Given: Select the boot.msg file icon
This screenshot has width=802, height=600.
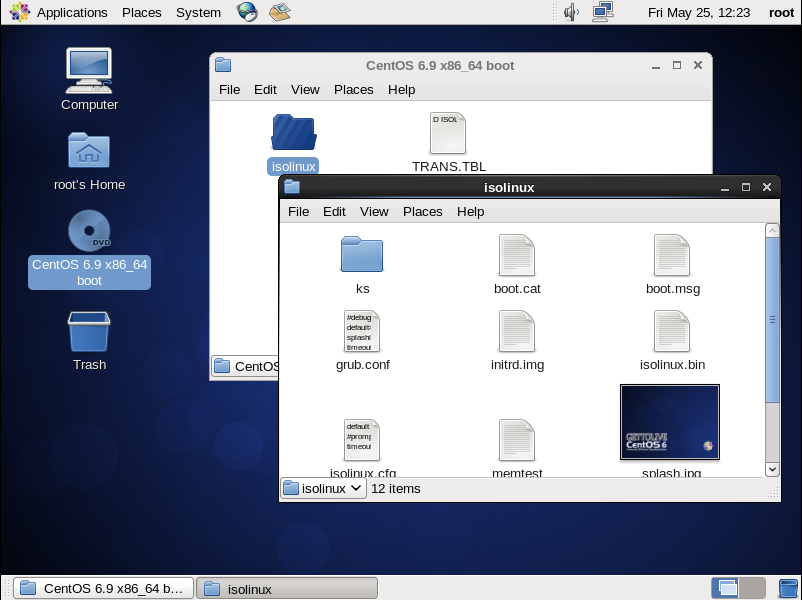Looking at the screenshot, I should [x=672, y=255].
